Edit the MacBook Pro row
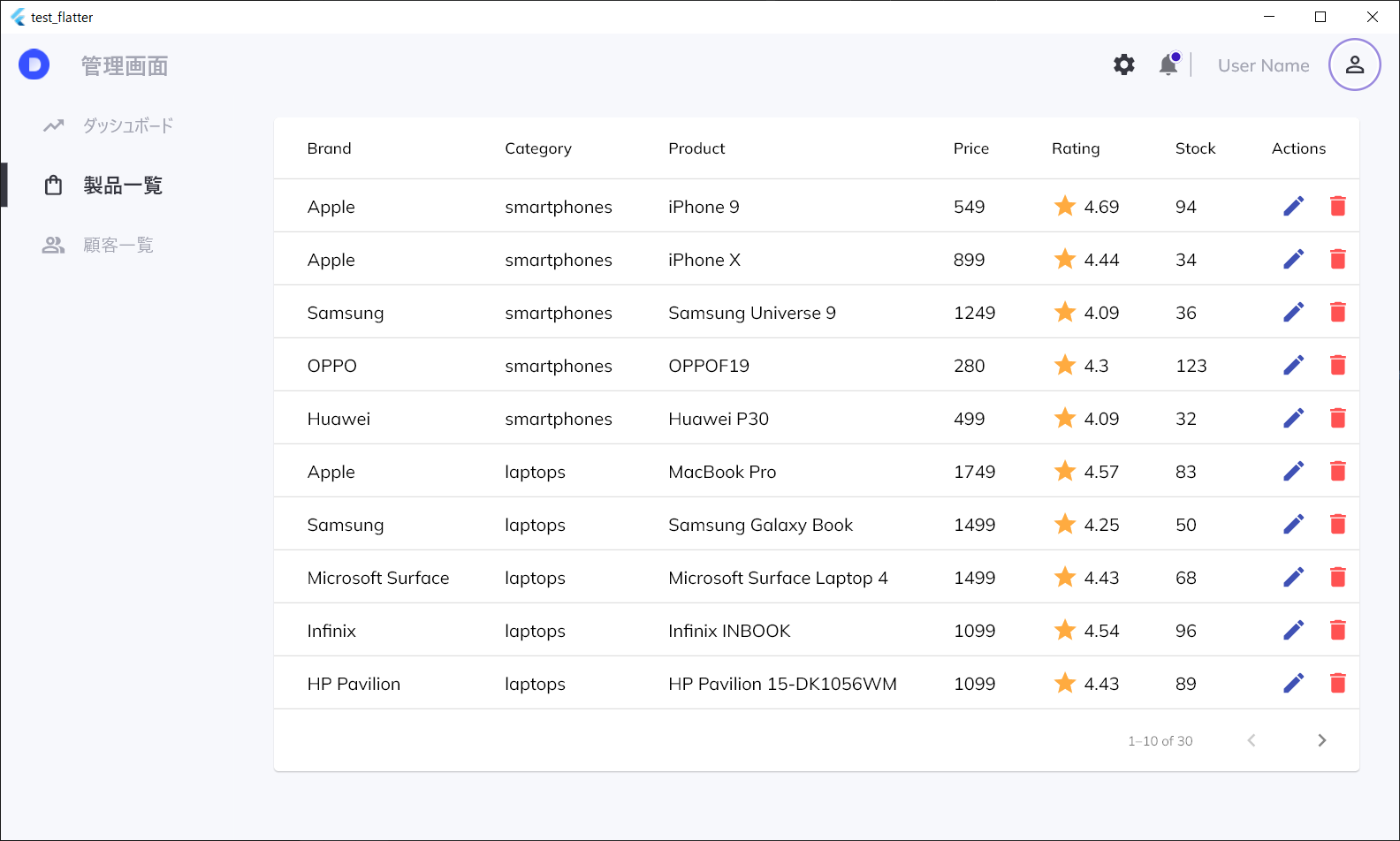The width and height of the screenshot is (1400, 841). (1293, 471)
